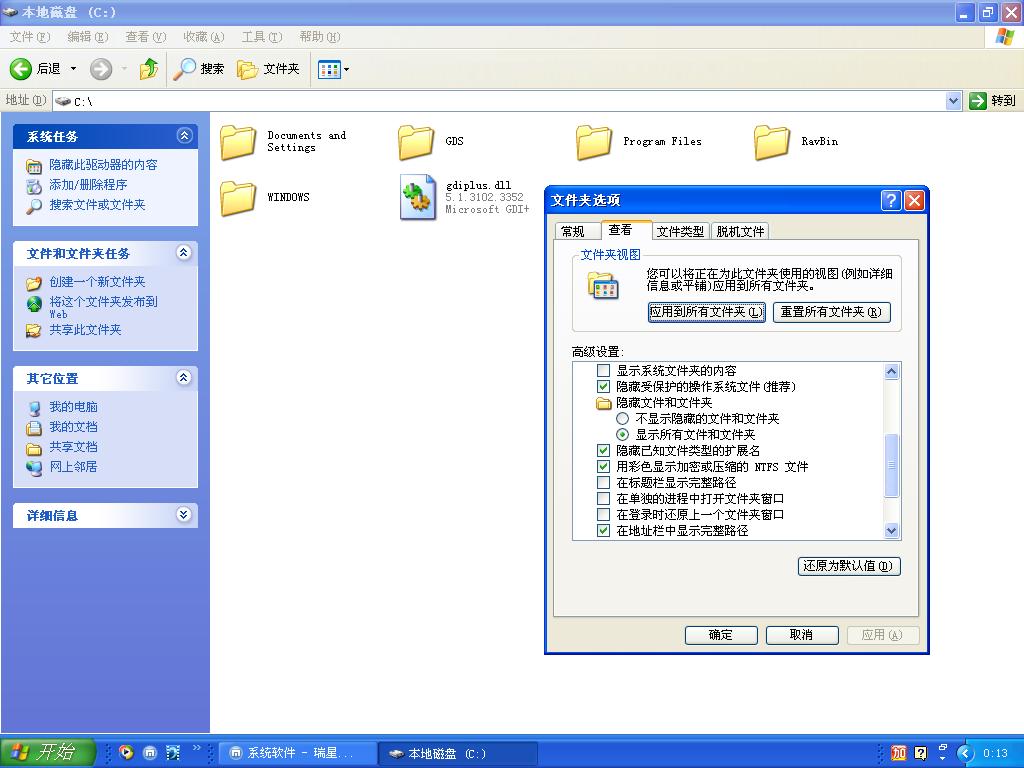Open the 编辑 menu
The width and height of the screenshot is (1024, 768).
[x=88, y=37]
